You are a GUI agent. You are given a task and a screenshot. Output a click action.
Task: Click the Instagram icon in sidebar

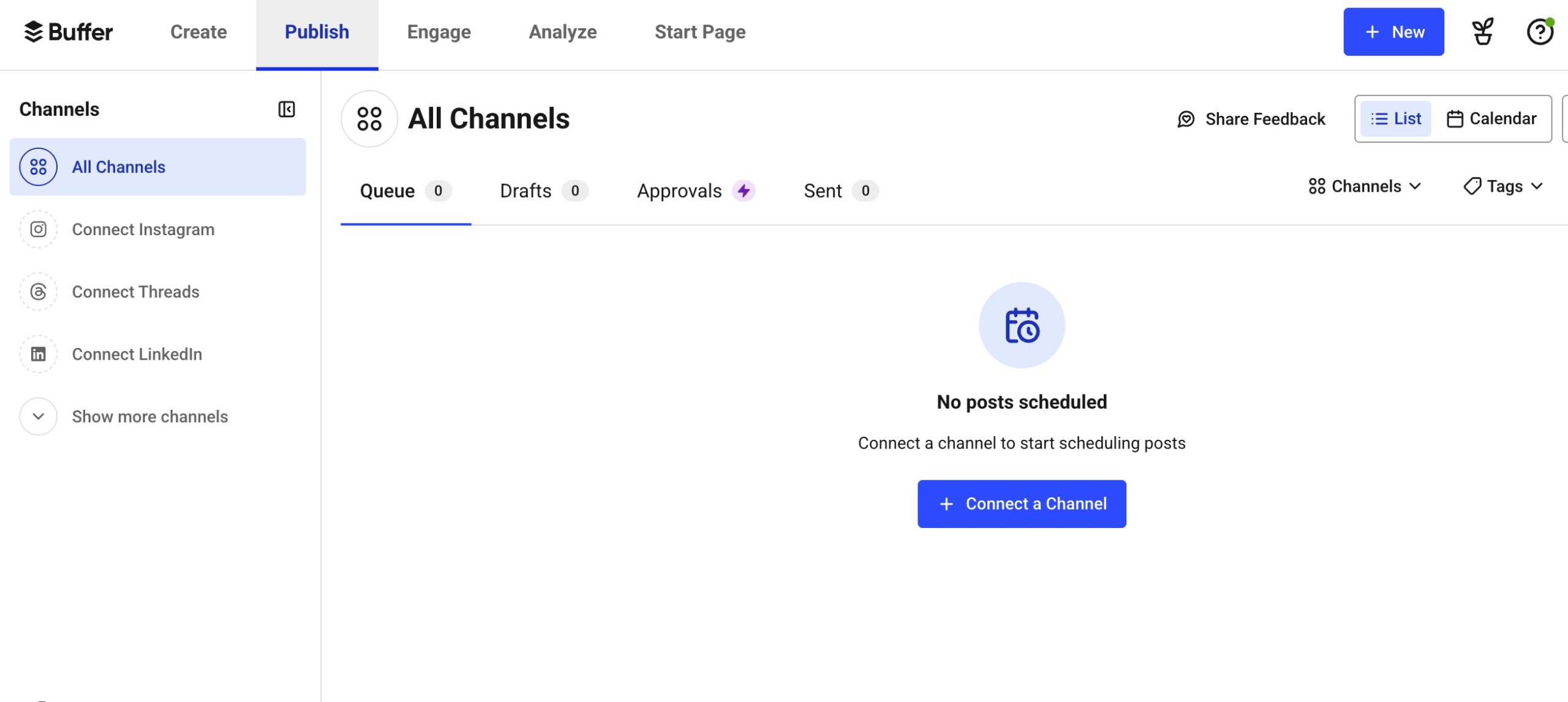coord(38,229)
